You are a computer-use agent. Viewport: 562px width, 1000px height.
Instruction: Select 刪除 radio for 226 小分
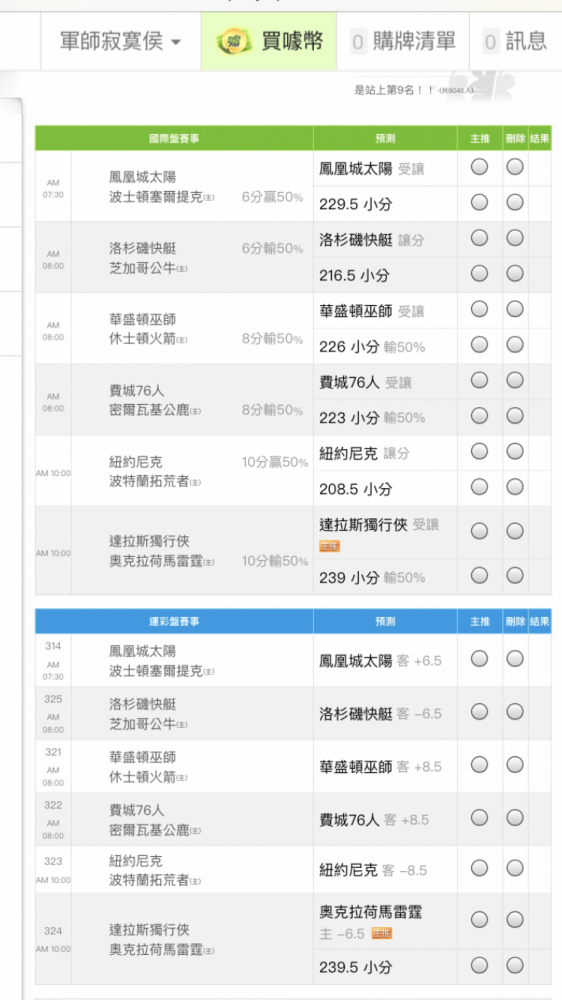[515, 345]
